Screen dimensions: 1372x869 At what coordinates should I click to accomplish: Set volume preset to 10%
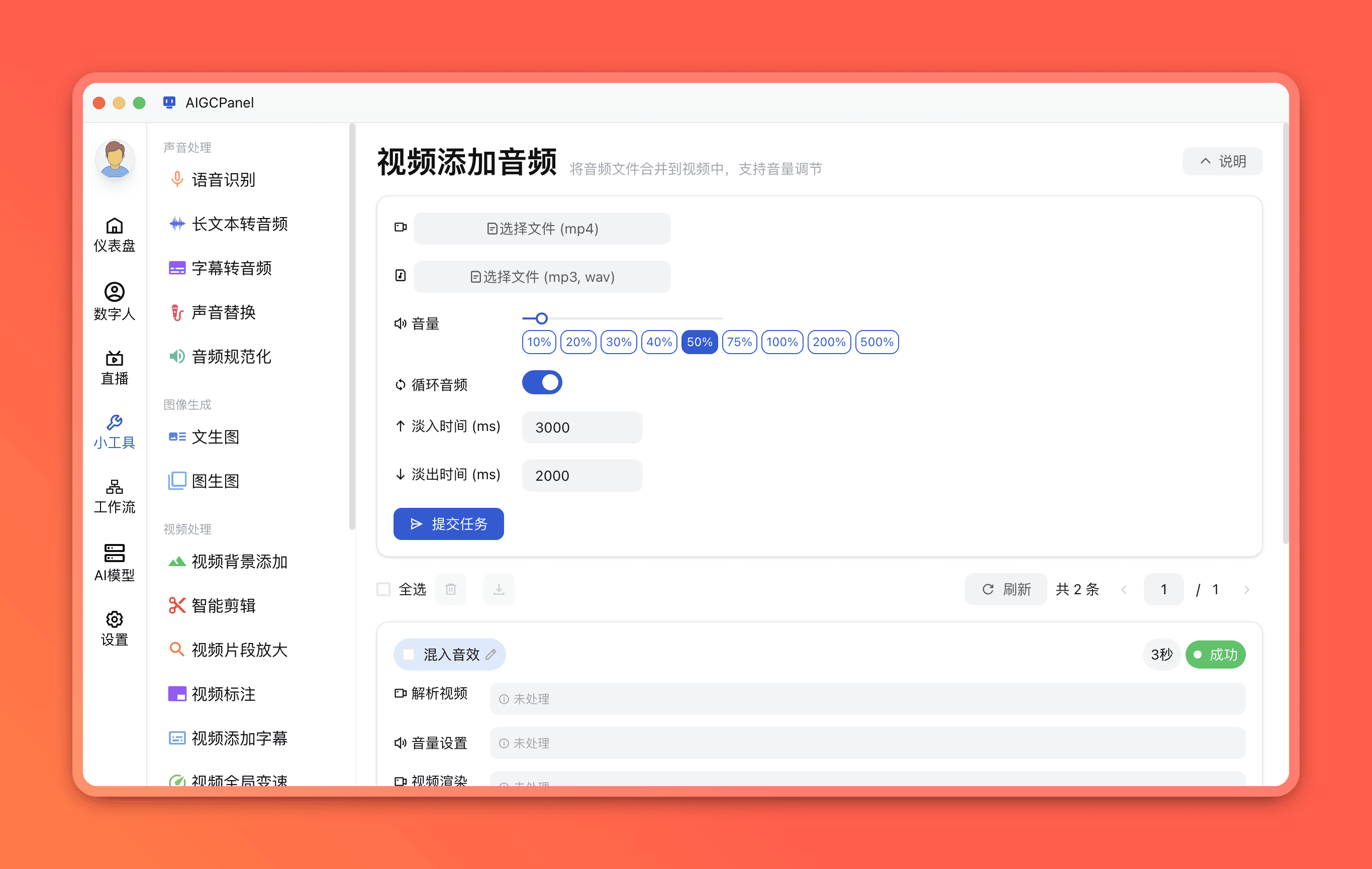pyautogui.click(x=538, y=342)
